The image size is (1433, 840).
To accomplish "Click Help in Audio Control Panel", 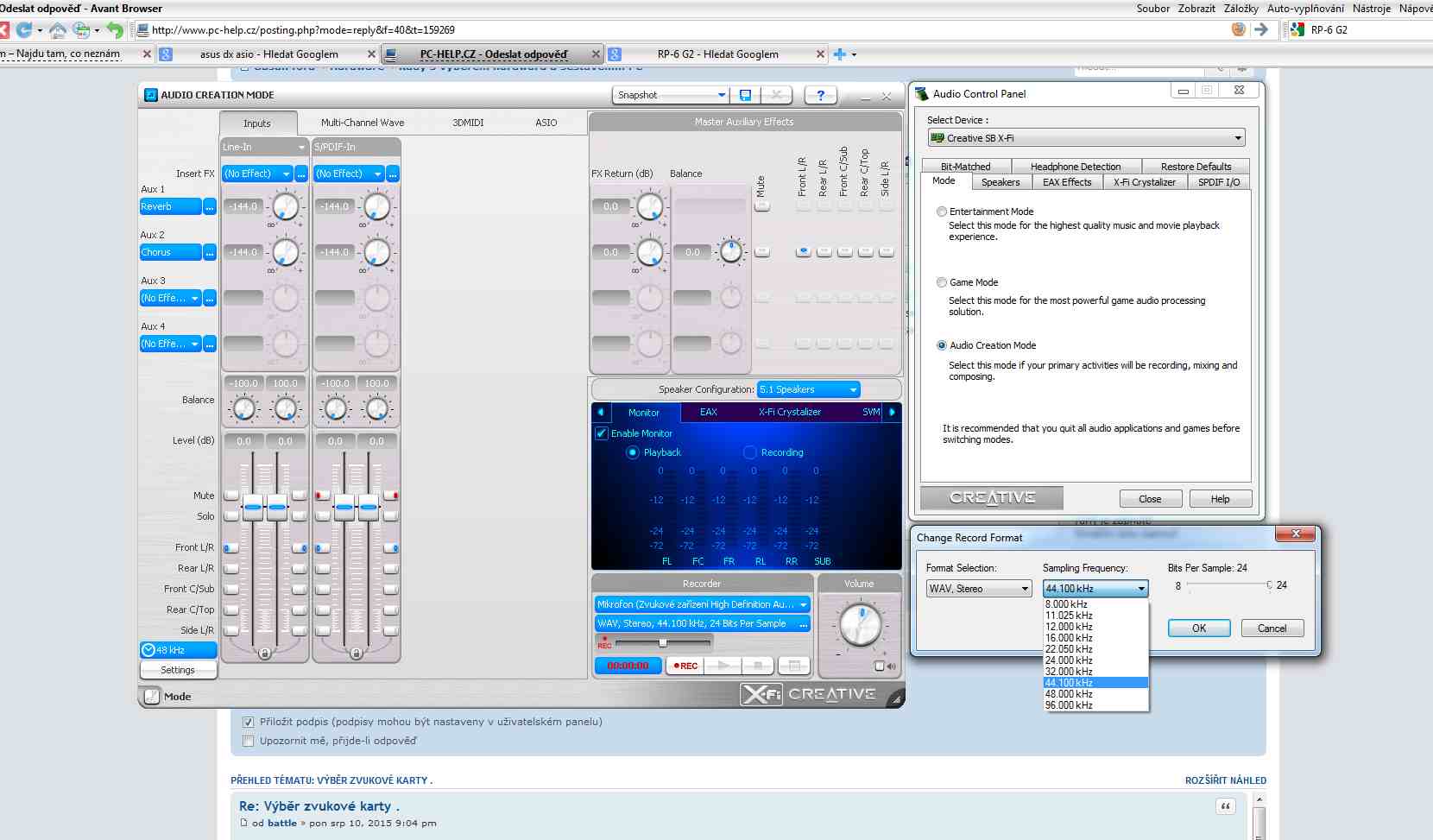I will pyautogui.click(x=1220, y=499).
